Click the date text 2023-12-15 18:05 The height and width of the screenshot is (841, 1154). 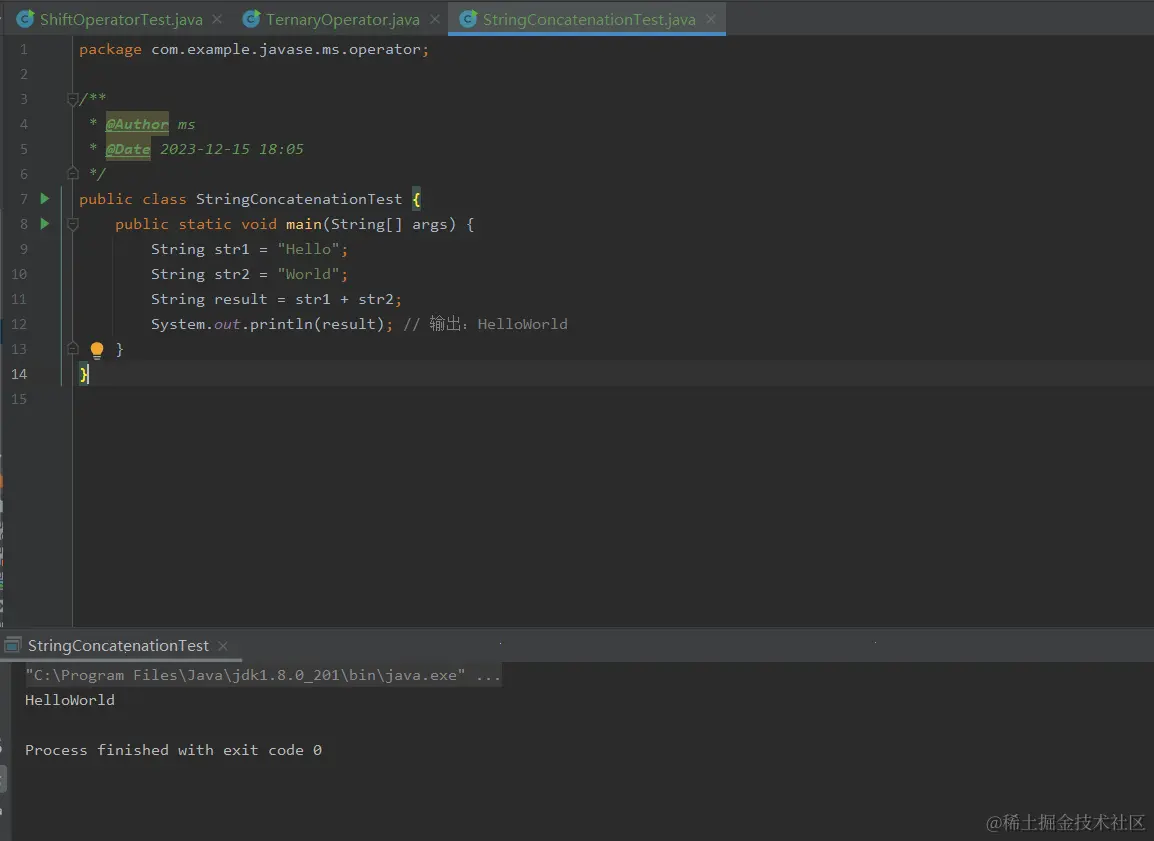coord(232,149)
